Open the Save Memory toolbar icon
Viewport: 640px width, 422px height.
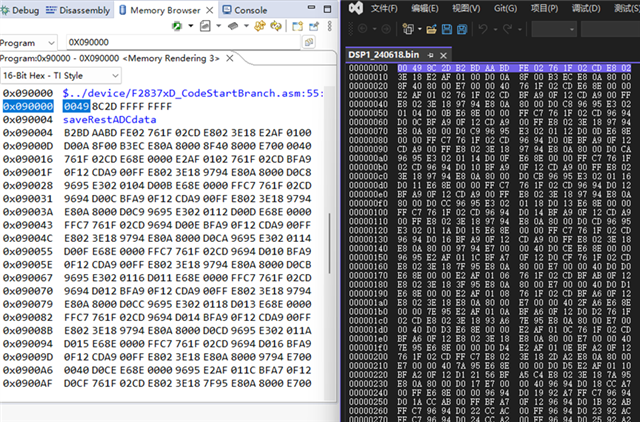coord(205,27)
